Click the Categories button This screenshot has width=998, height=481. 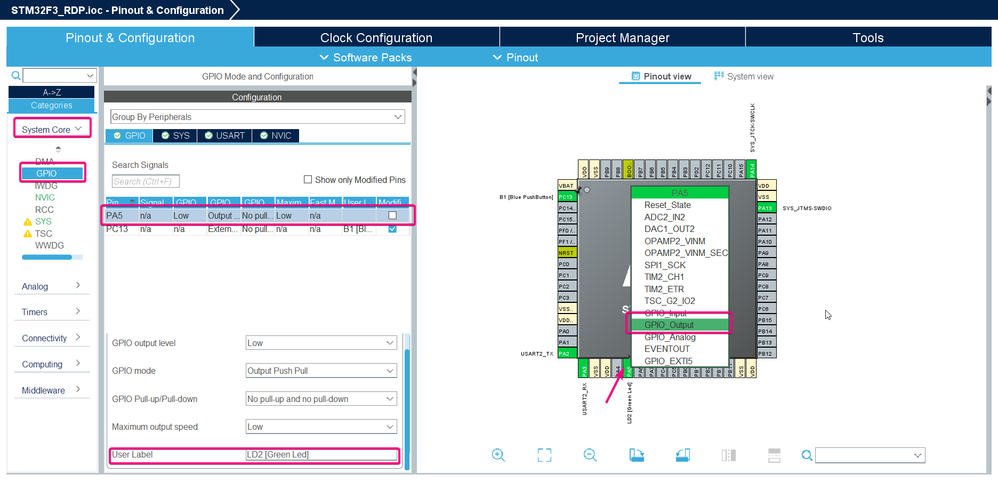(52, 105)
